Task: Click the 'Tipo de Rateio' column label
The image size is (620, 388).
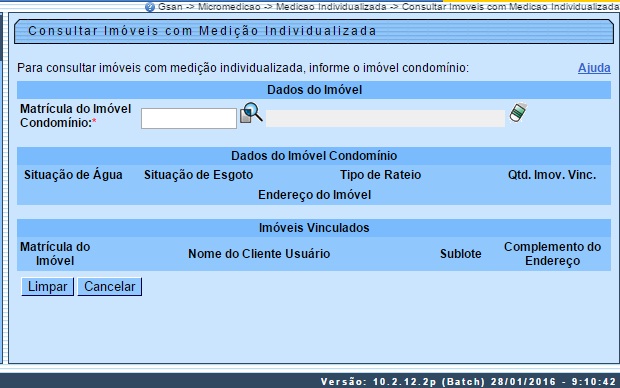Action: [380, 175]
